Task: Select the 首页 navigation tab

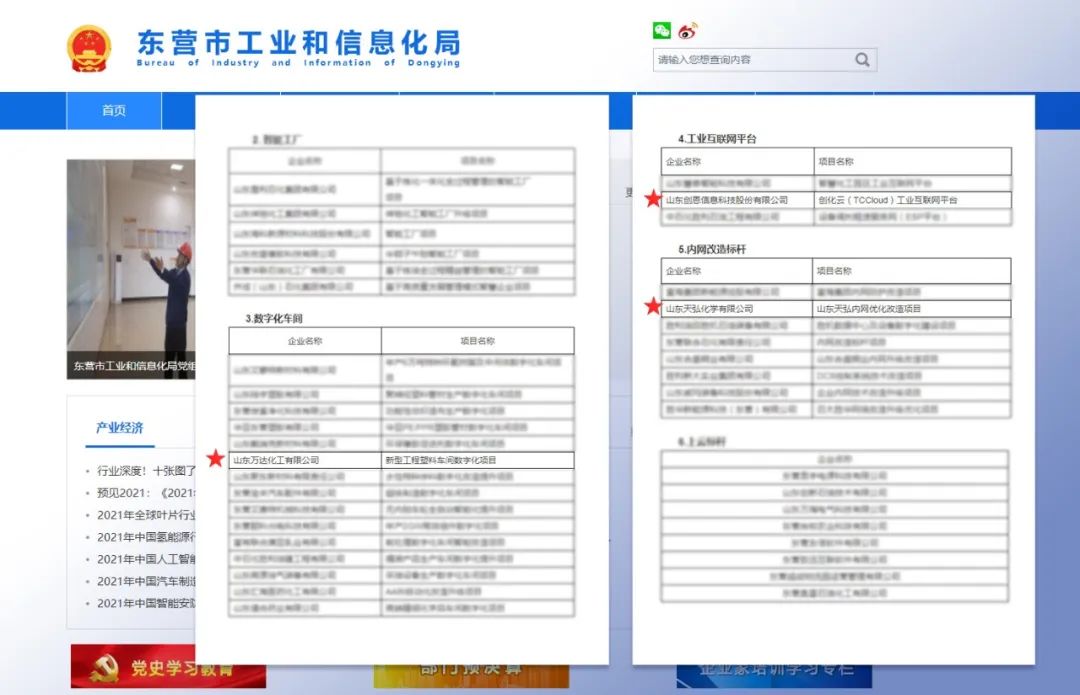Action: [x=114, y=111]
